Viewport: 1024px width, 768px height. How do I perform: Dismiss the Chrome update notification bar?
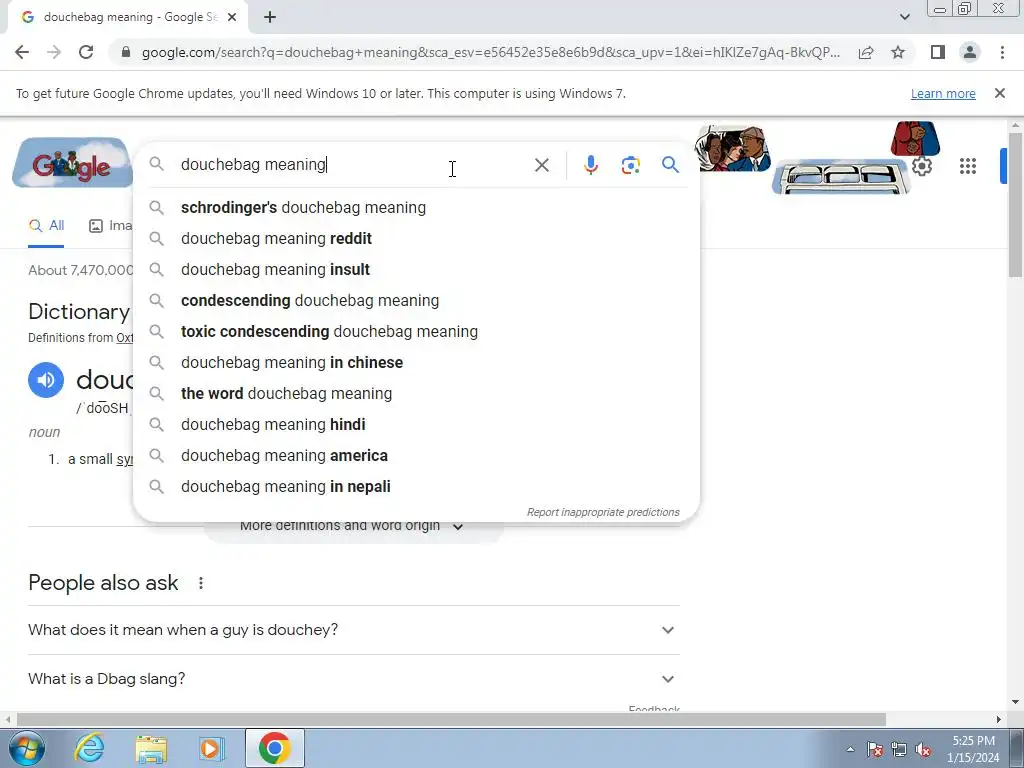tap(999, 93)
